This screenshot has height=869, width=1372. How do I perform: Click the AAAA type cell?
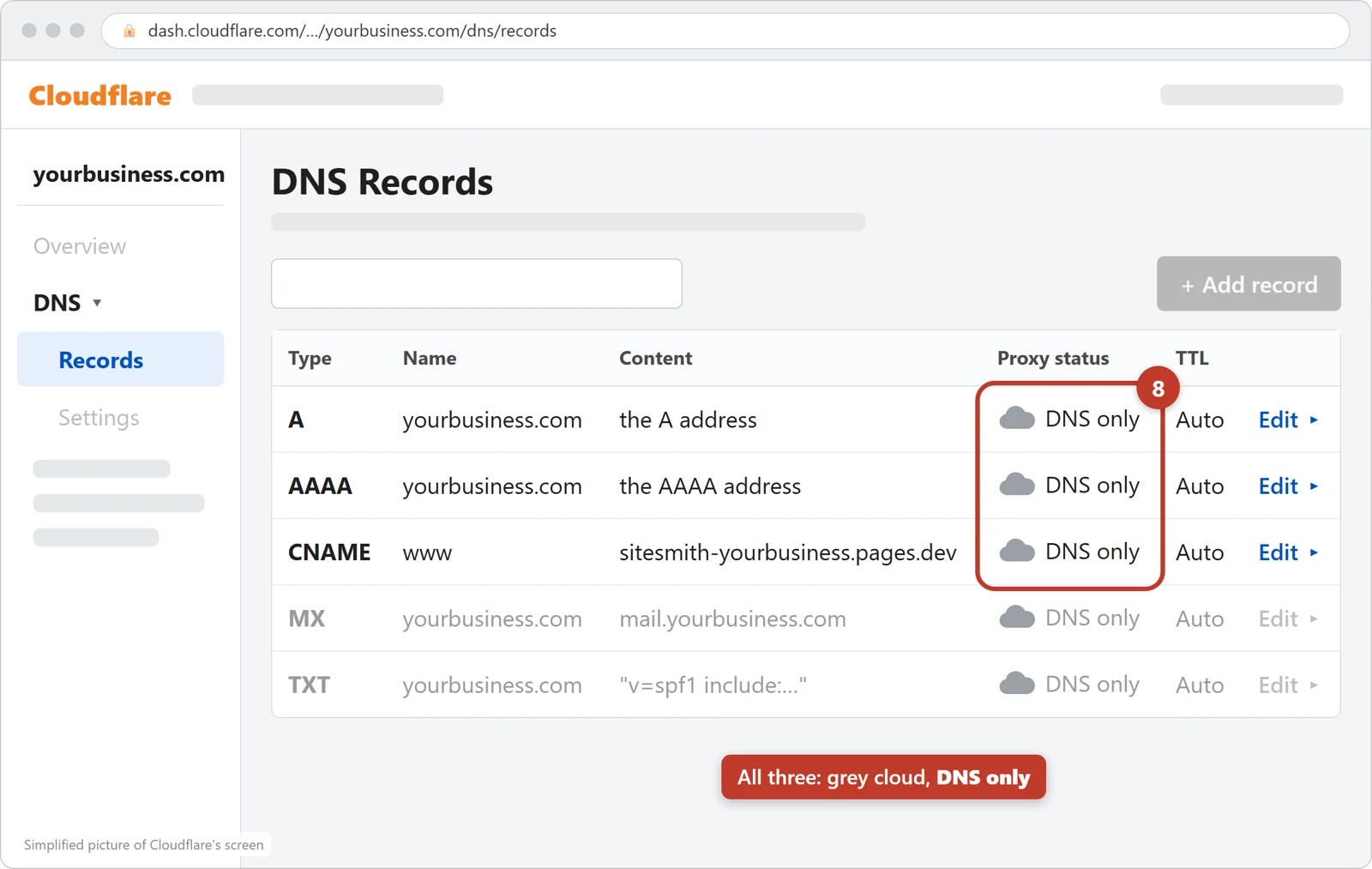(320, 486)
